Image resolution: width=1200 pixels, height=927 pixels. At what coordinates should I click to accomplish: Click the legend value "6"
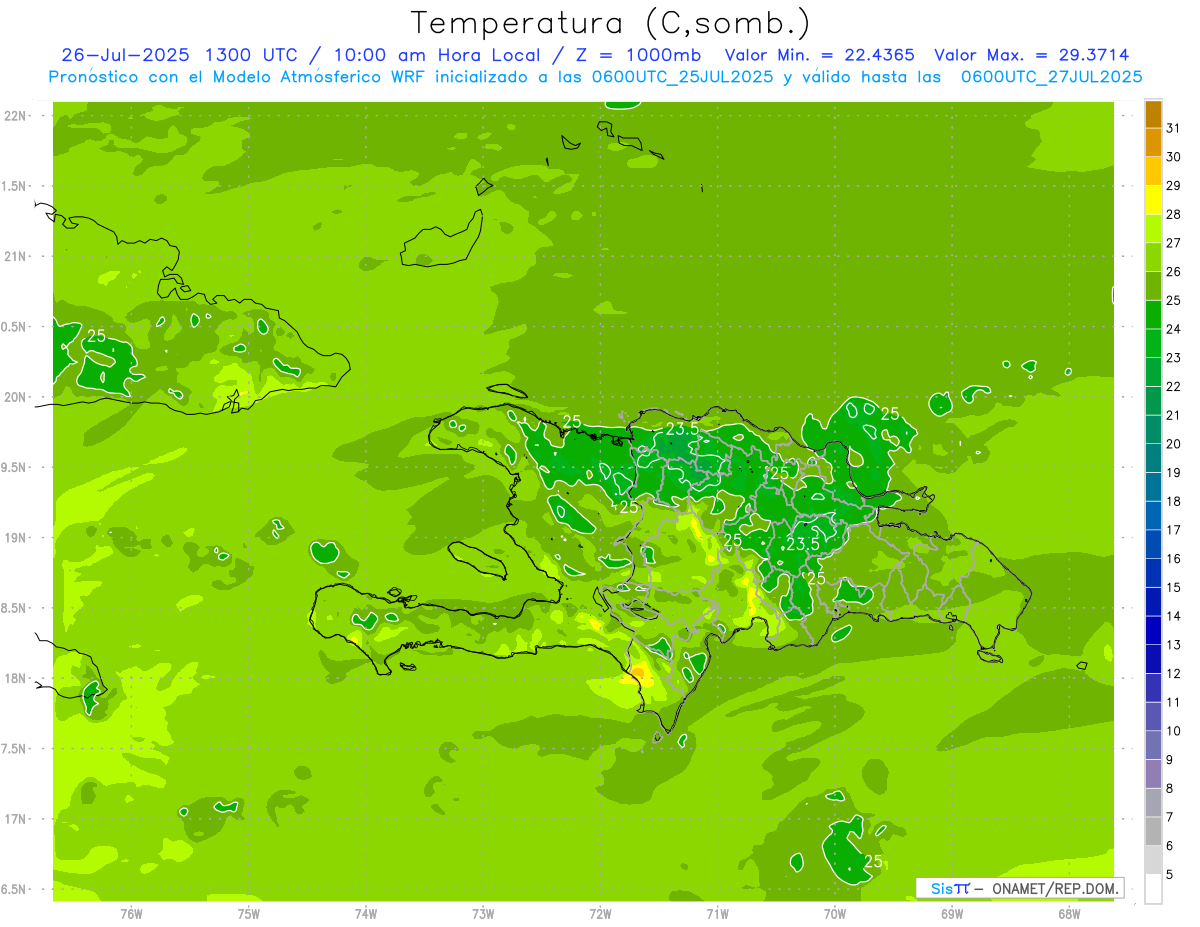pyautogui.click(x=1170, y=846)
